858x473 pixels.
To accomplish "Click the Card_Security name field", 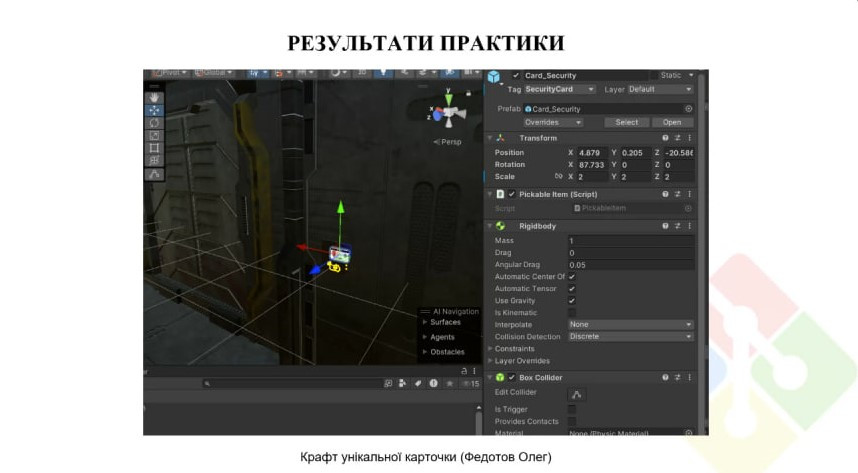I will coord(585,76).
